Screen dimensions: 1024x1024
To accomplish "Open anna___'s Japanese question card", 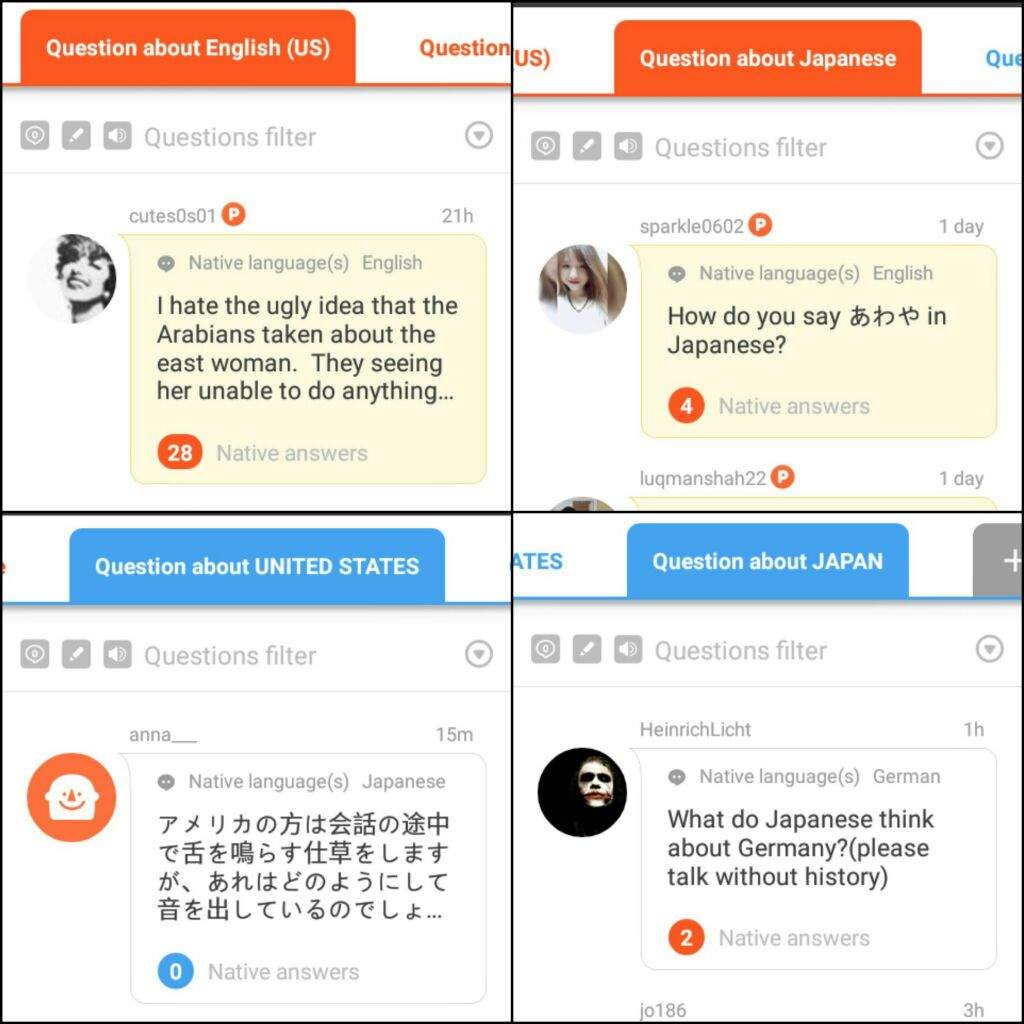I will coord(308,878).
